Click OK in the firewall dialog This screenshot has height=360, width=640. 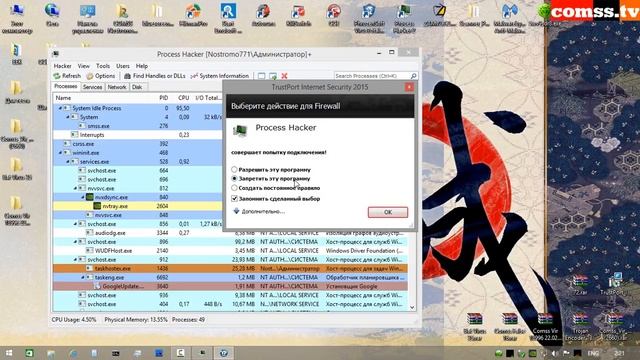[388, 212]
